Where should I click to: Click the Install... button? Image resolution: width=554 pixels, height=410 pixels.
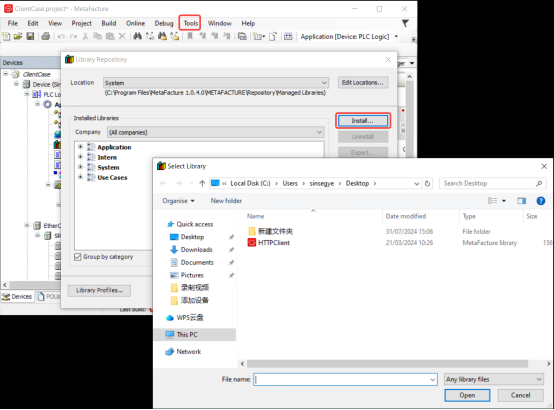(x=363, y=121)
